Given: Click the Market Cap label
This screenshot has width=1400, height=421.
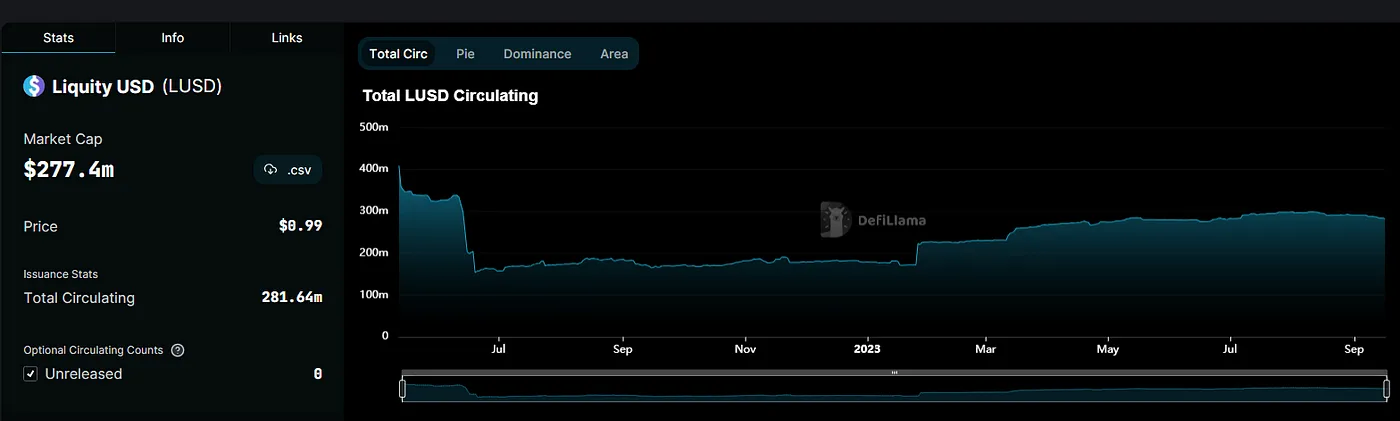Looking at the screenshot, I should point(63,139).
